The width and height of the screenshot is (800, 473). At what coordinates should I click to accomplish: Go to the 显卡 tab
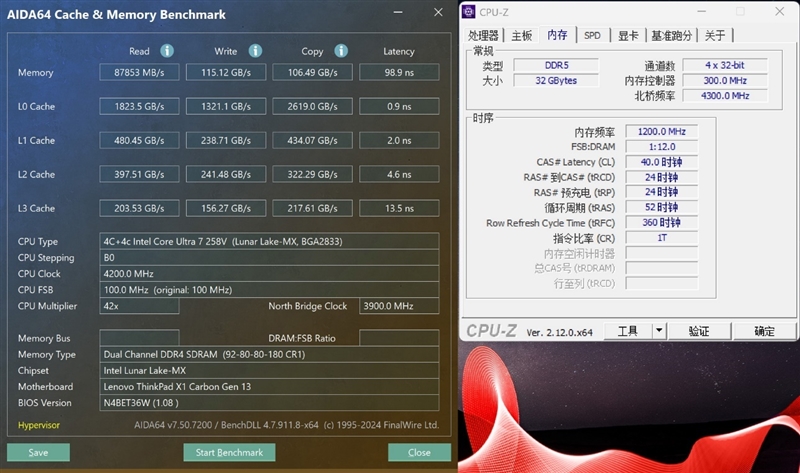click(627, 35)
